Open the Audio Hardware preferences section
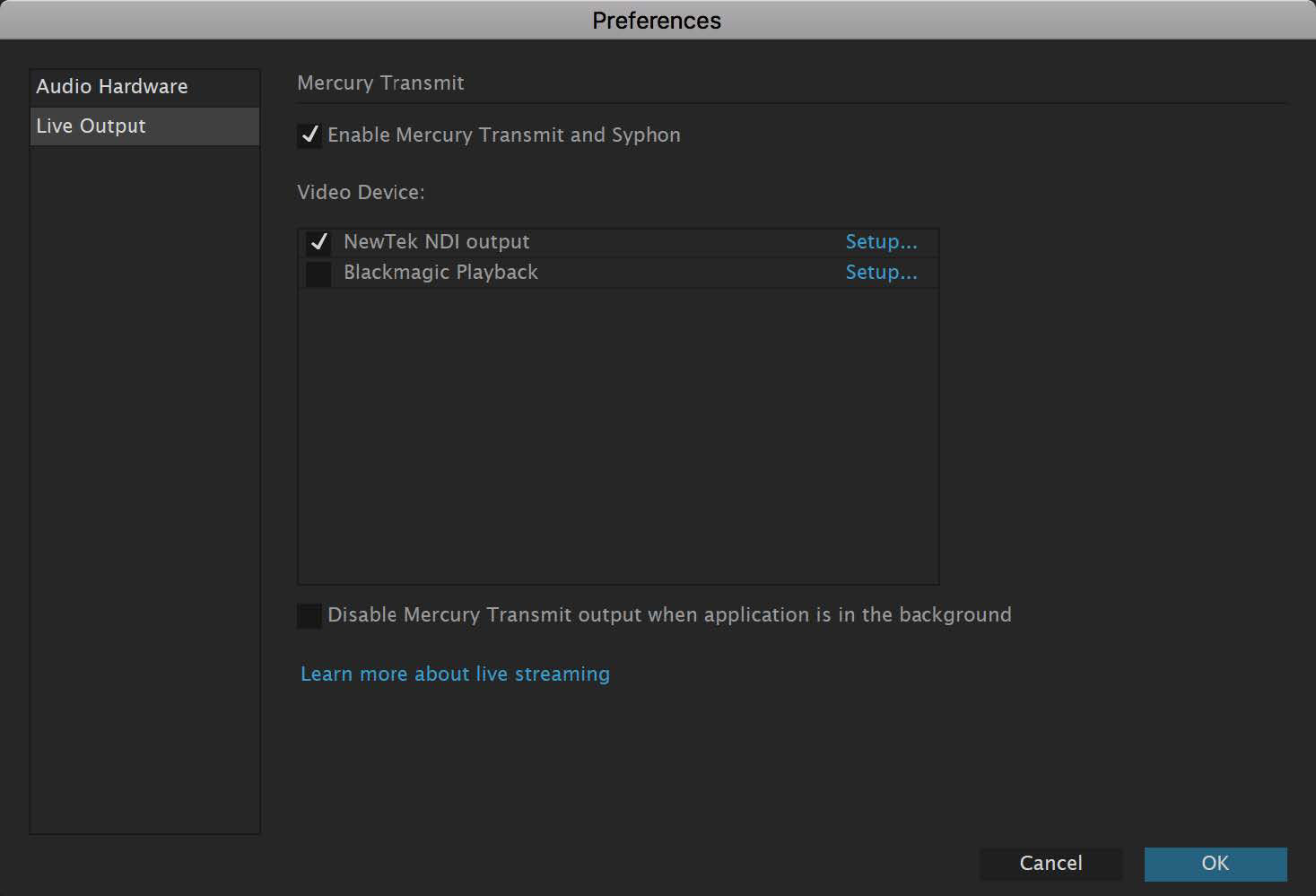The width and height of the screenshot is (1316, 896). (112, 87)
